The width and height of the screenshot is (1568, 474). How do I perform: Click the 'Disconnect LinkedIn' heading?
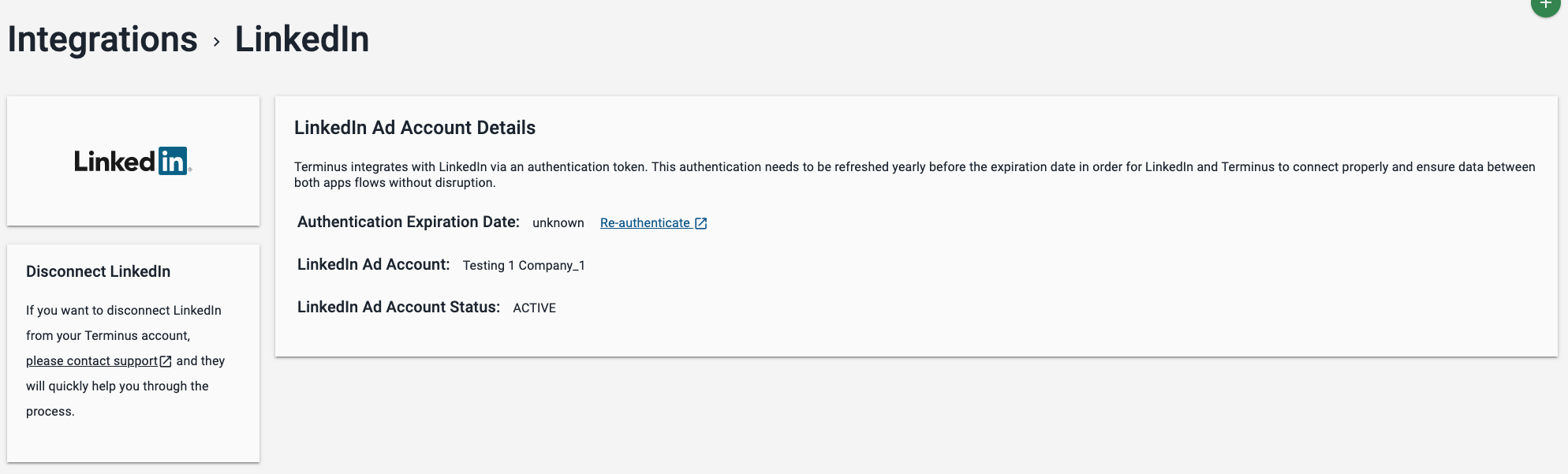(x=99, y=271)
